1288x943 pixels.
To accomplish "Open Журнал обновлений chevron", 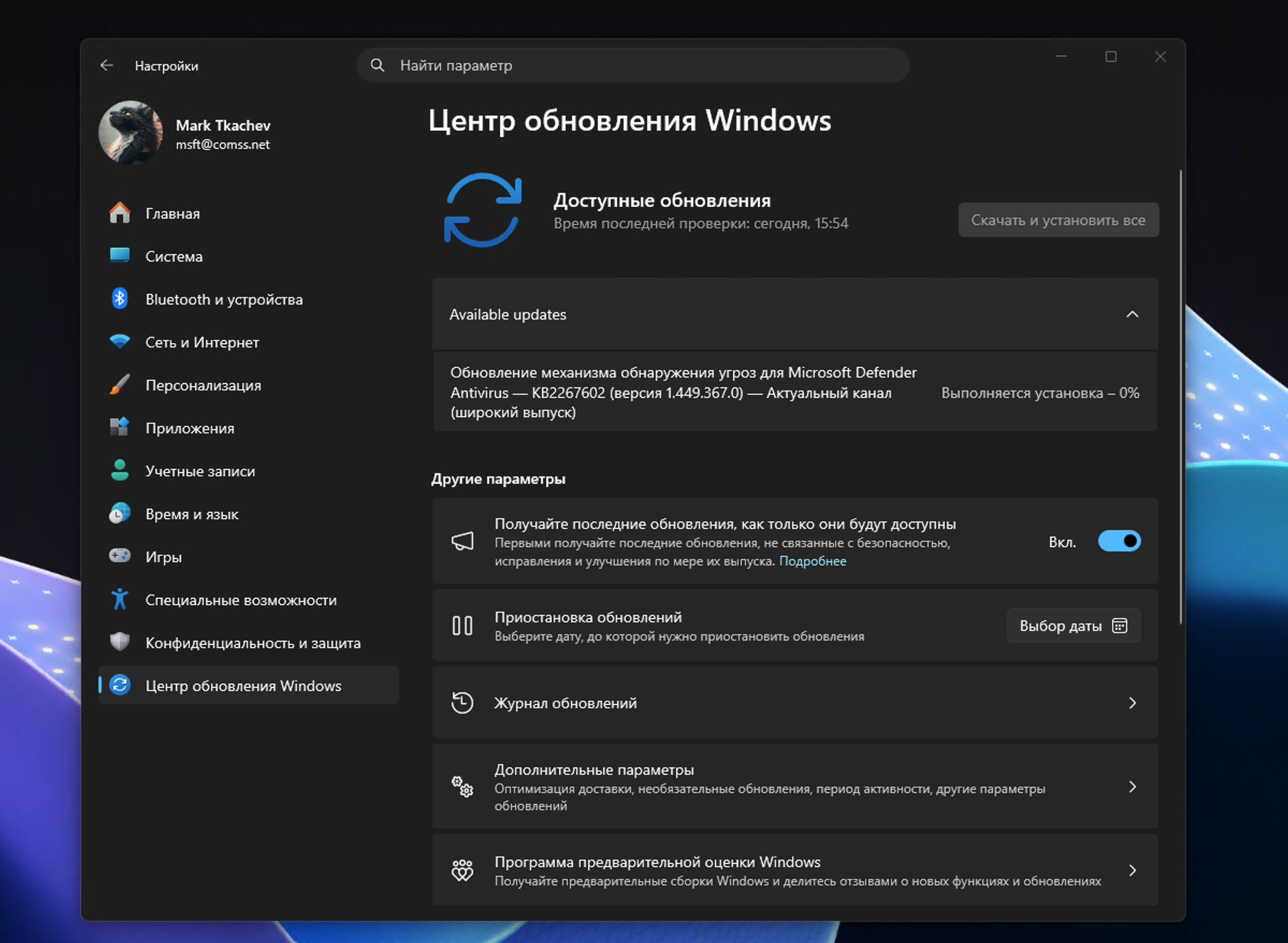I will [x=1132, y=702].
